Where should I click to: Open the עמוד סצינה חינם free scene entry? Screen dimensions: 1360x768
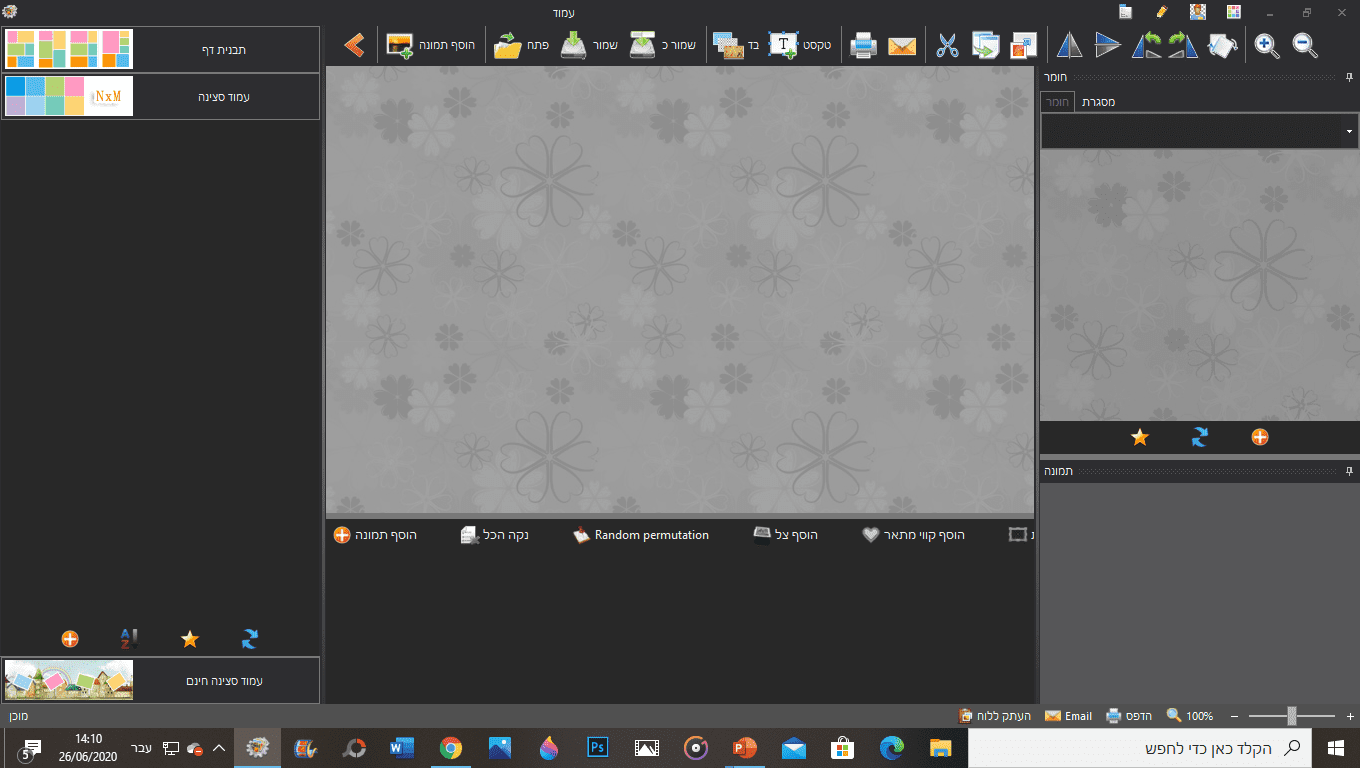tap(161, 680)
